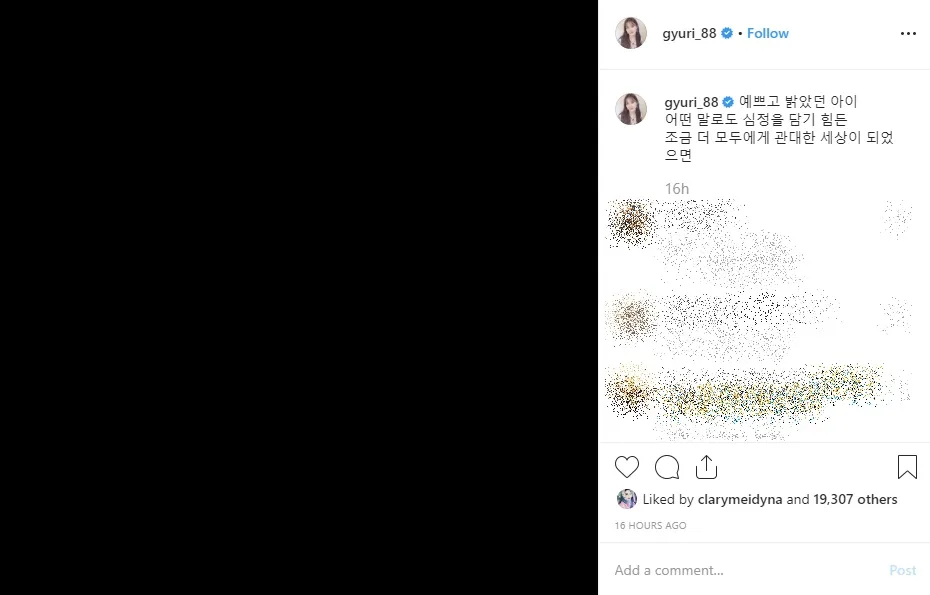The width and height of the screenshot is (930, 595).
Task: Click the liker avatar next to Liked by
Action: coord(627,499)
